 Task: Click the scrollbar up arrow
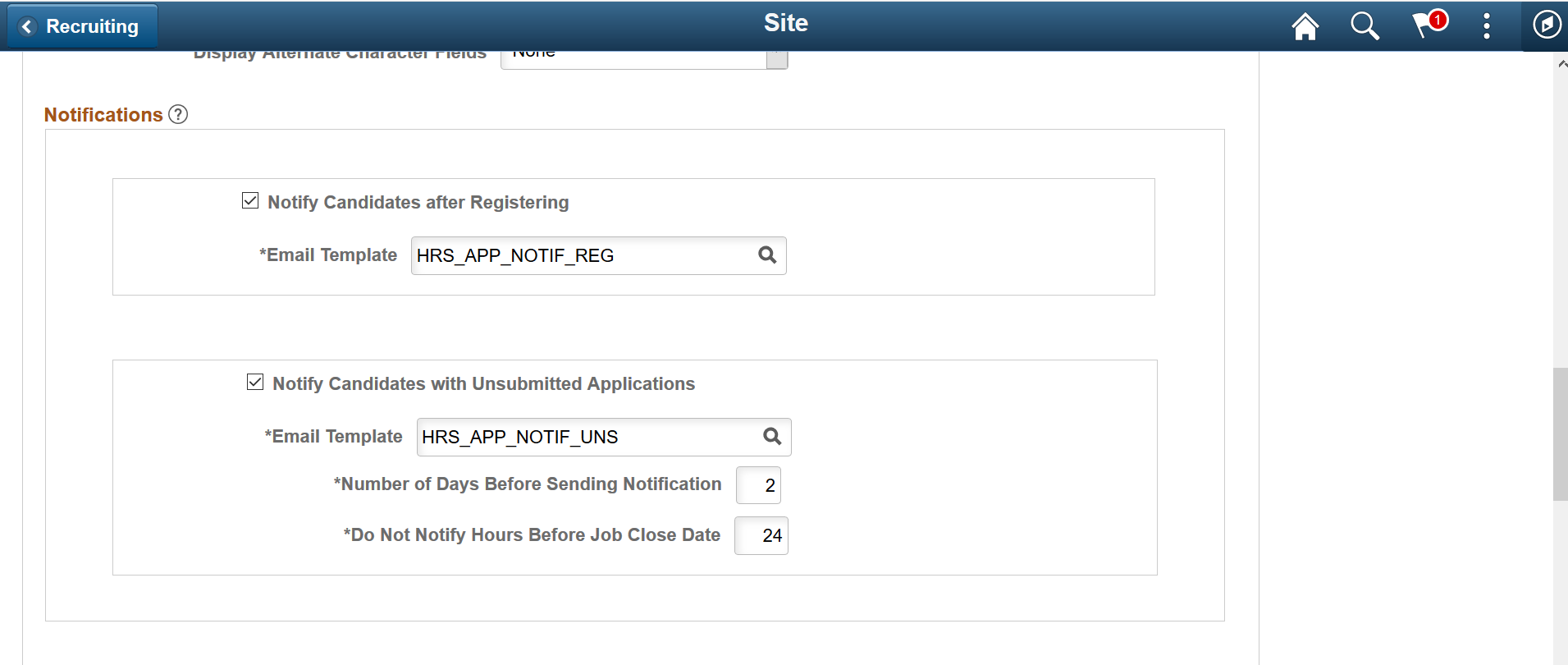click(1561, 64)
